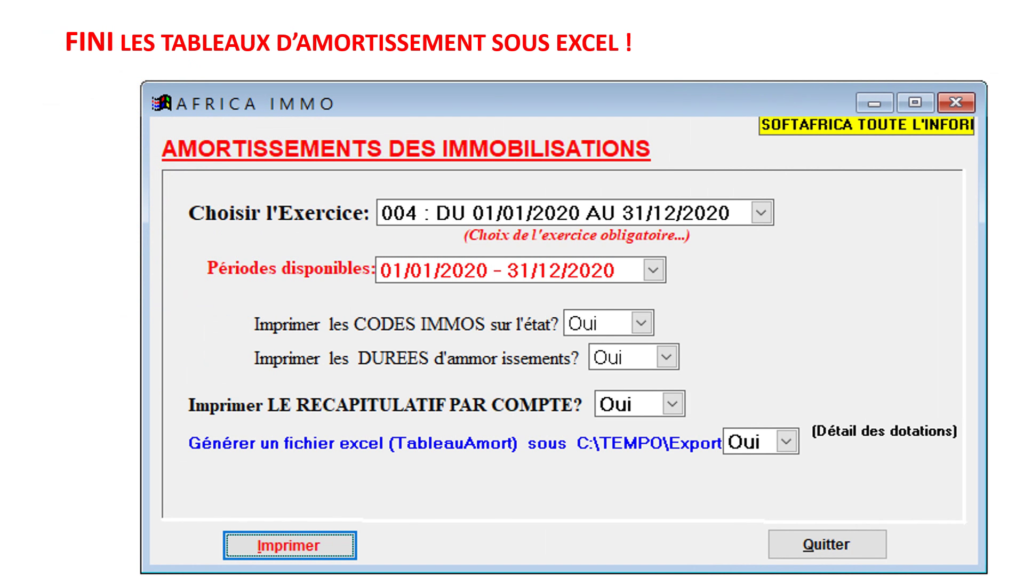
Task: Open the CODES IMMOS print option arrow
Action: click(x=642, y=323)
